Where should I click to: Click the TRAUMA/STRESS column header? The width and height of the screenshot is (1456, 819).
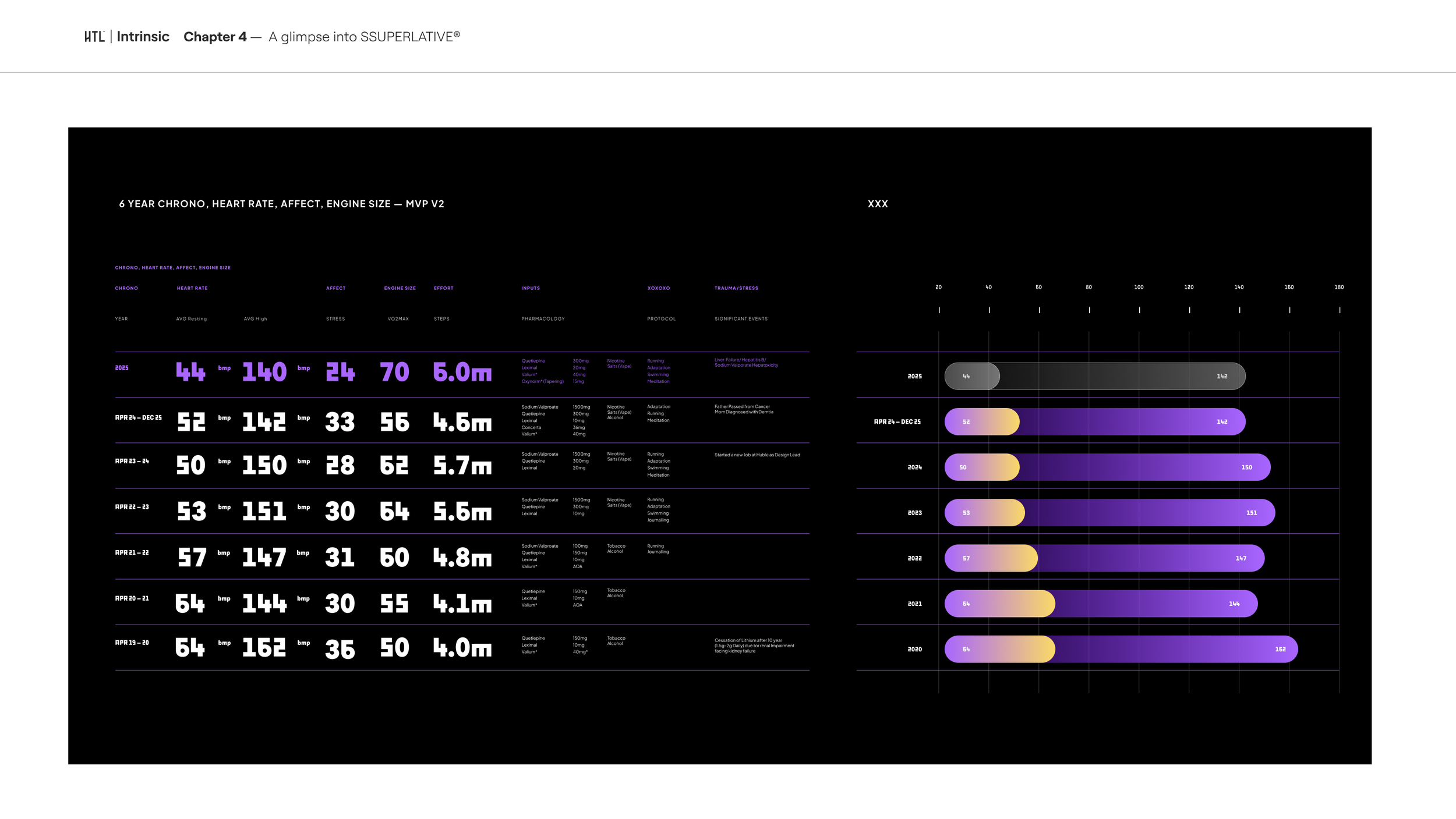click(736, 288)
